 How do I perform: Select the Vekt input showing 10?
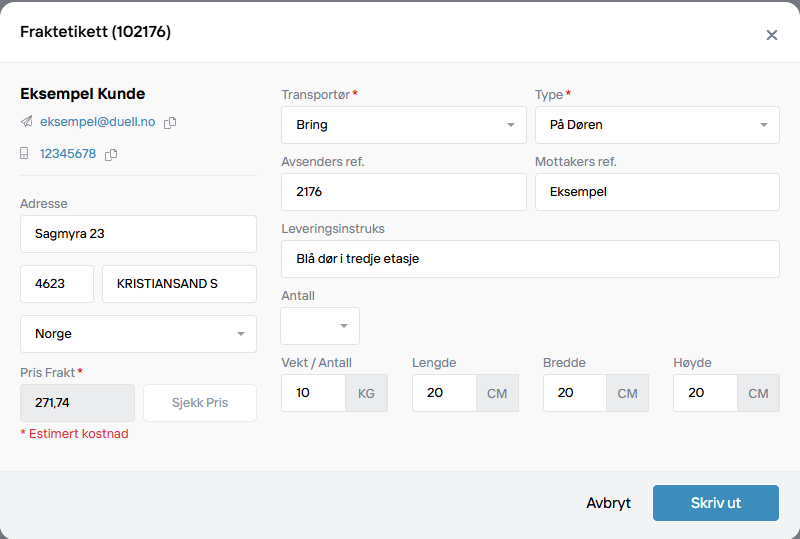tap(313, 393)
